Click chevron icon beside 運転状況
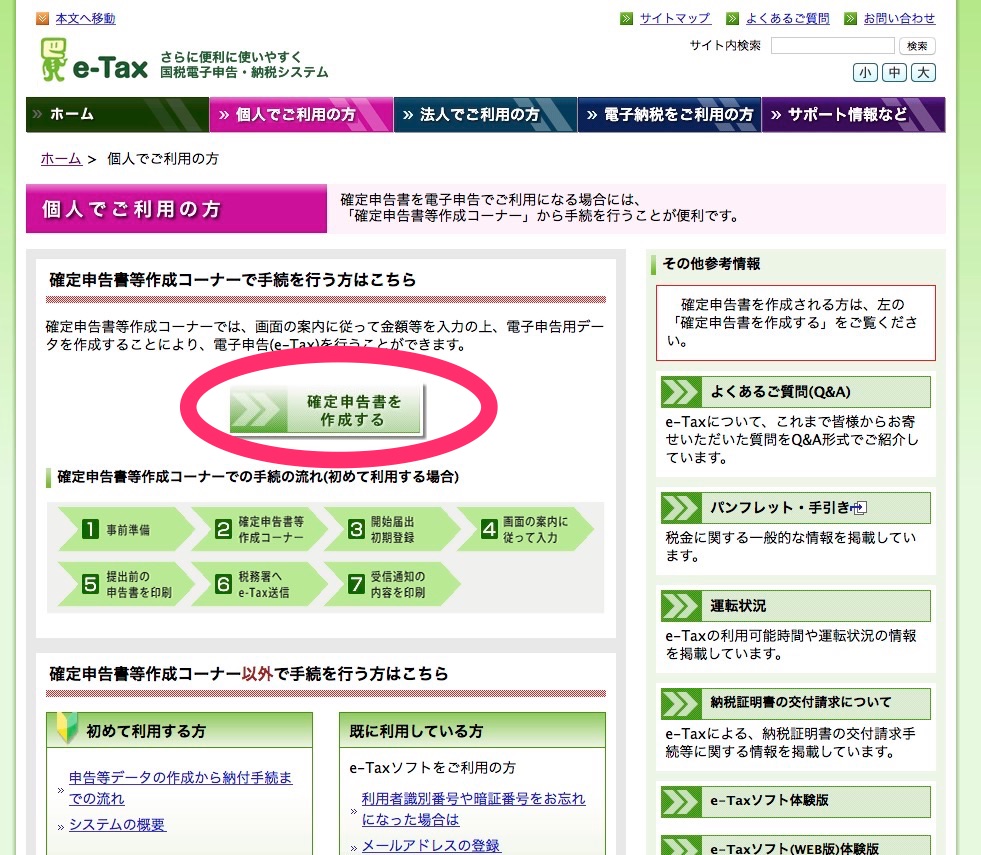 pyautogui.click(x=681, y=606)
